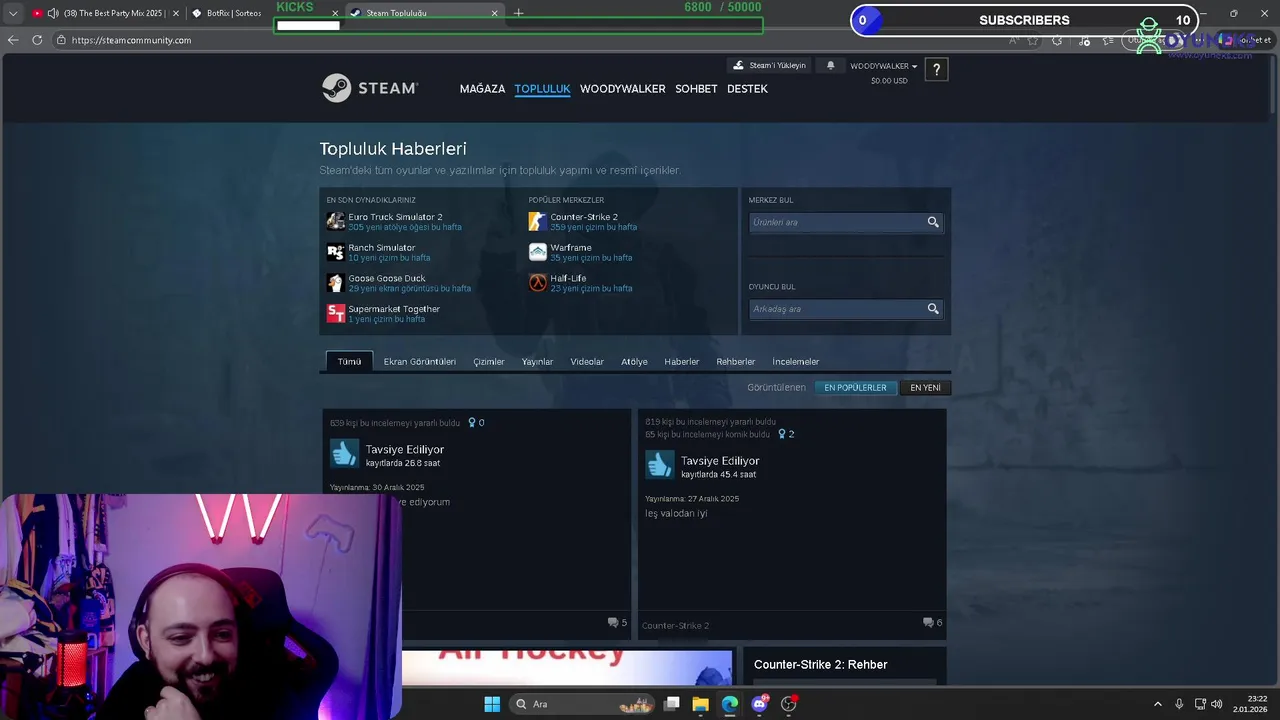Screen dimensions: 1280x720
Task: Click the comment bubble showing 6 comments
Action: [x=928, y=622]
